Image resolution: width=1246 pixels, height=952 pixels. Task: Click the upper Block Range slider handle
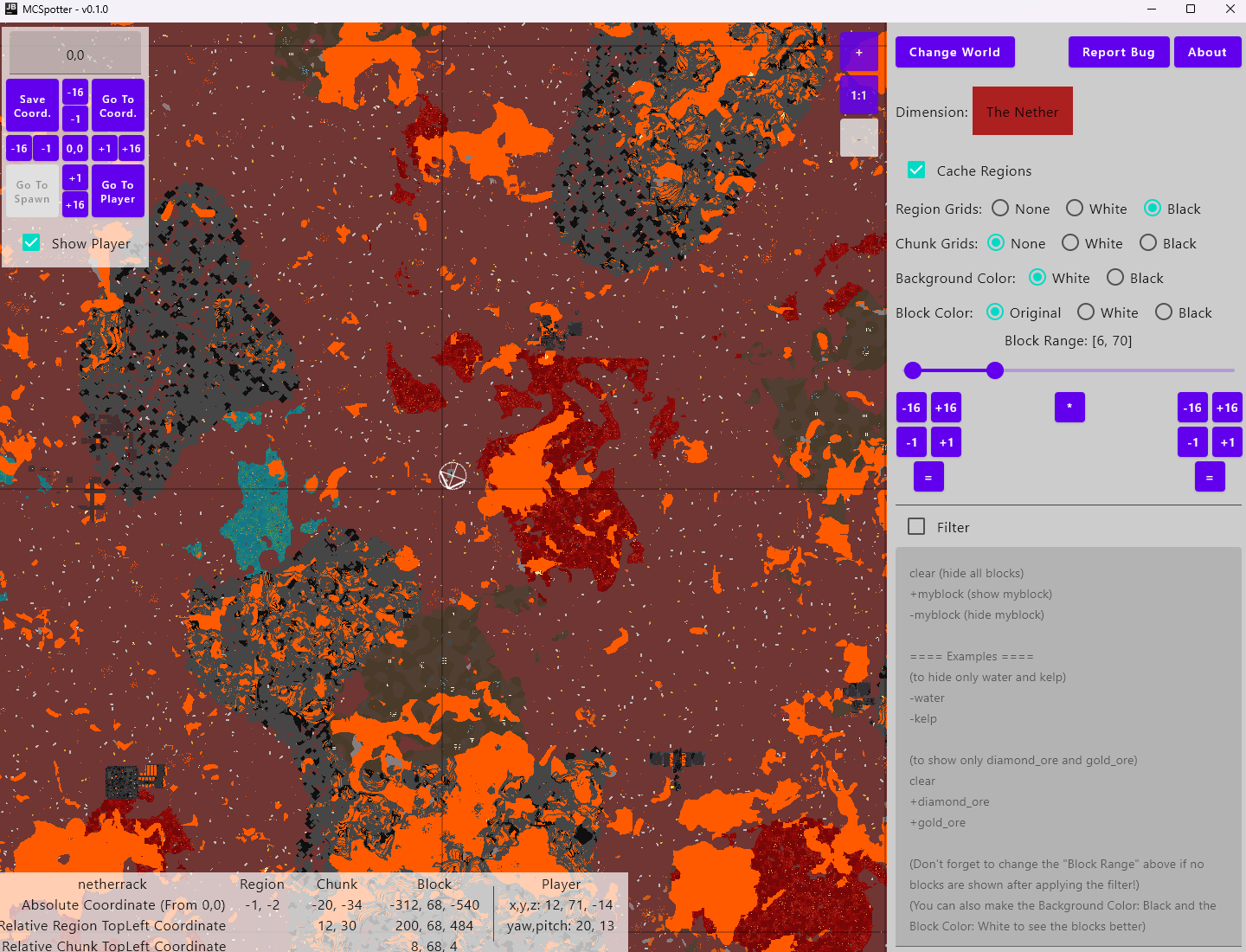pos(995,370)
